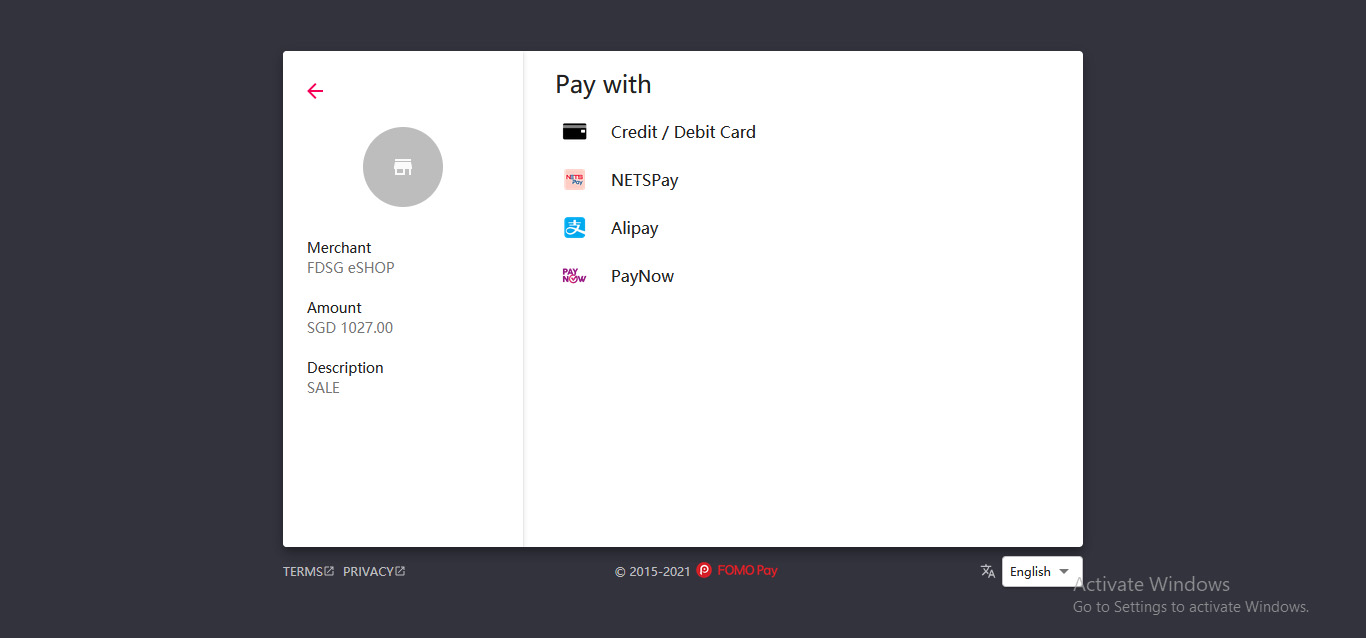The height and width of the screenshot is (638, 1366).
Task: Click the FDSG eSHOP merchant name
Action: pyautogui.click(x=351, y=268)
